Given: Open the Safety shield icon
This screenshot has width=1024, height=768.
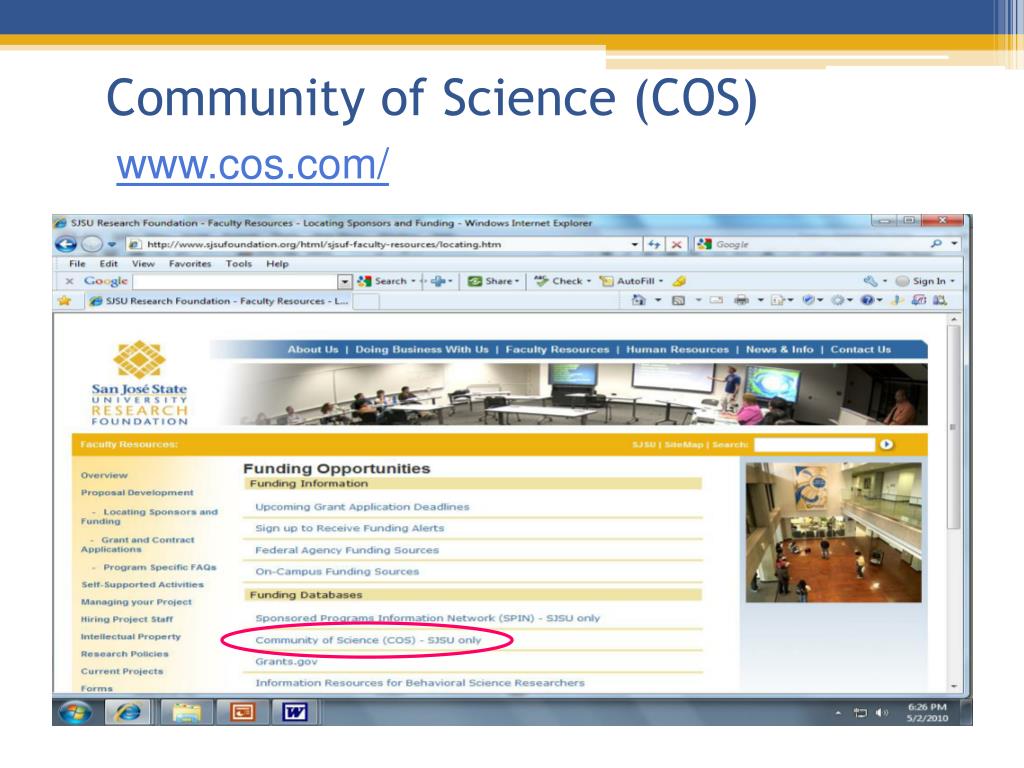Looking at the screenshot, I should (809, 300).
